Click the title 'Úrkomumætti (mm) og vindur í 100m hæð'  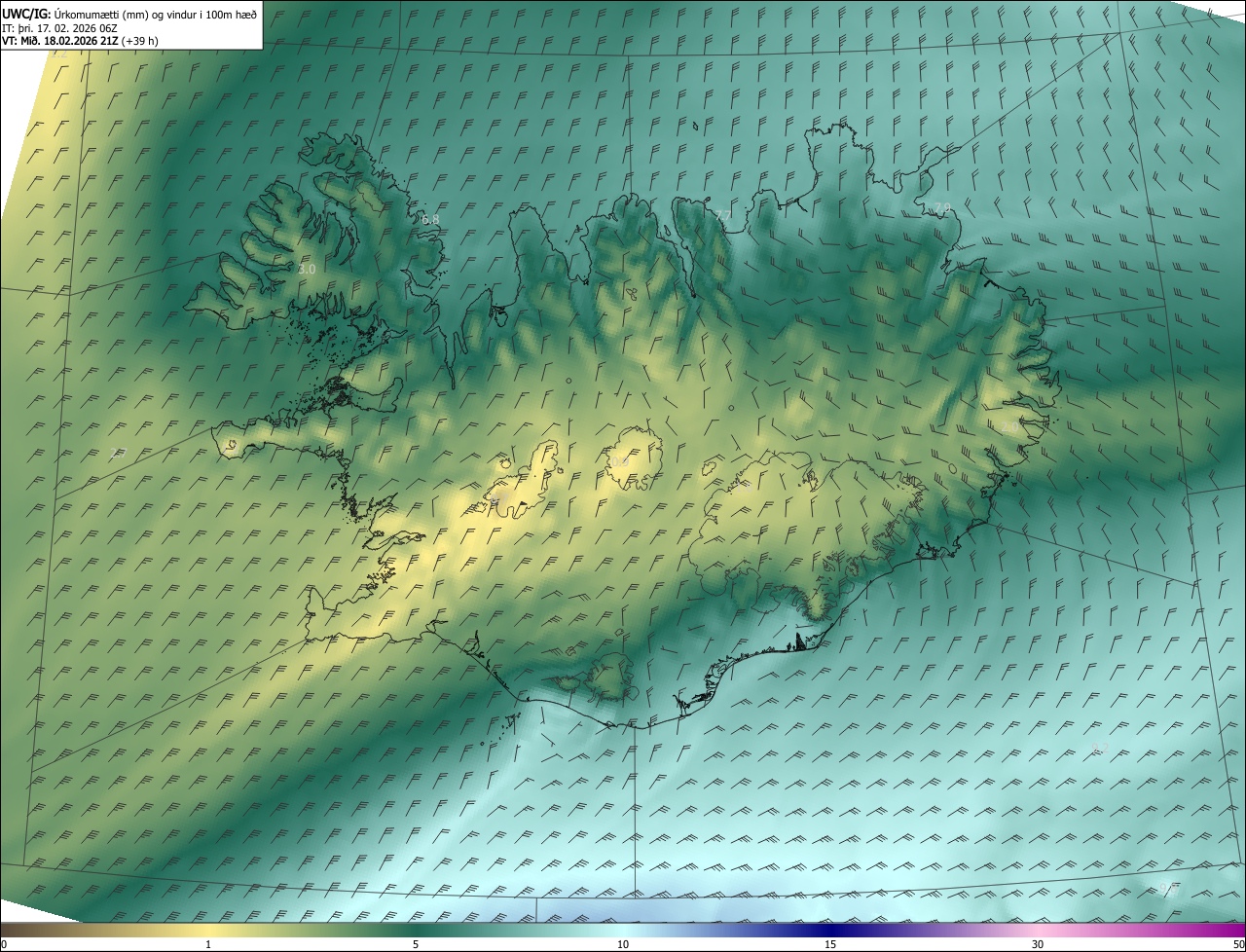click(156, 14)
